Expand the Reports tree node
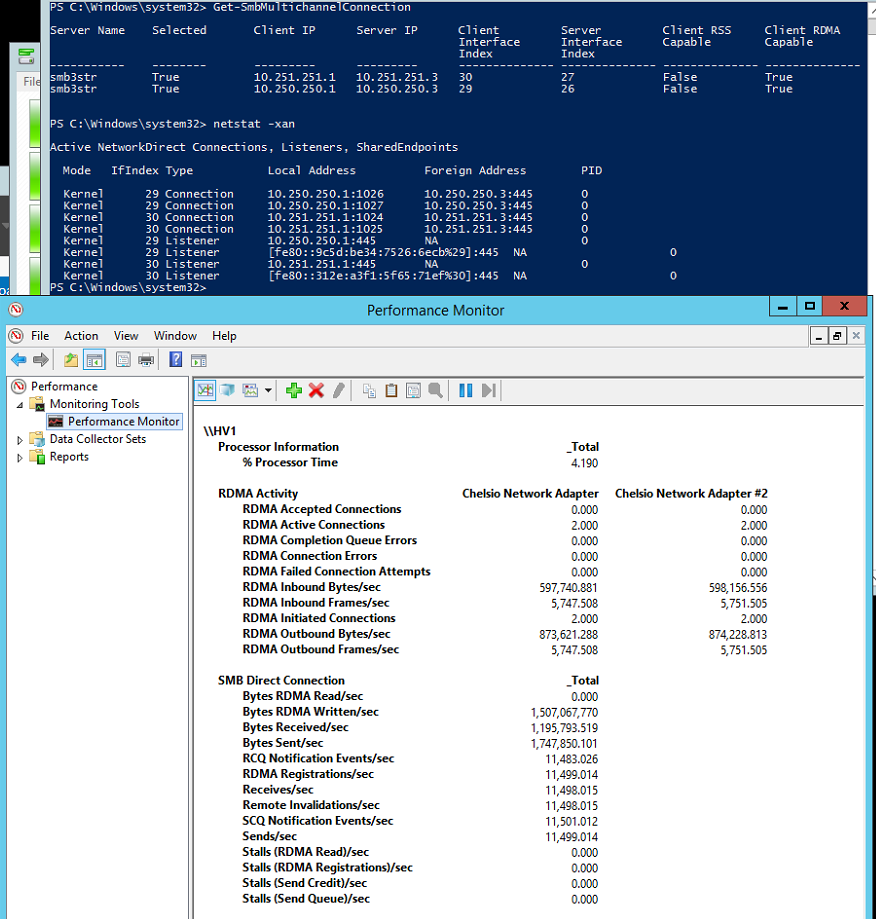This screenshot has height=919, width=876. (x=20, y=458)
